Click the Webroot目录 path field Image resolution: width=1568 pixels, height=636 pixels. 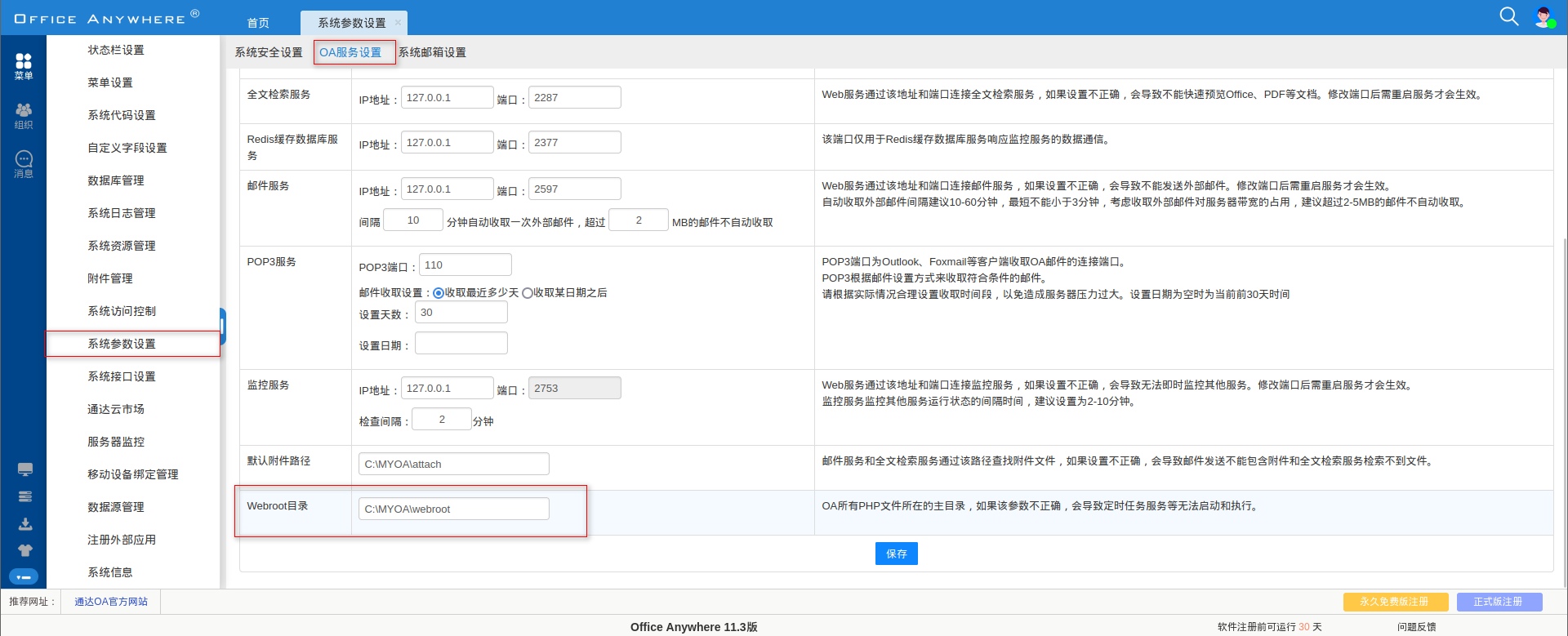pos(453,509)
